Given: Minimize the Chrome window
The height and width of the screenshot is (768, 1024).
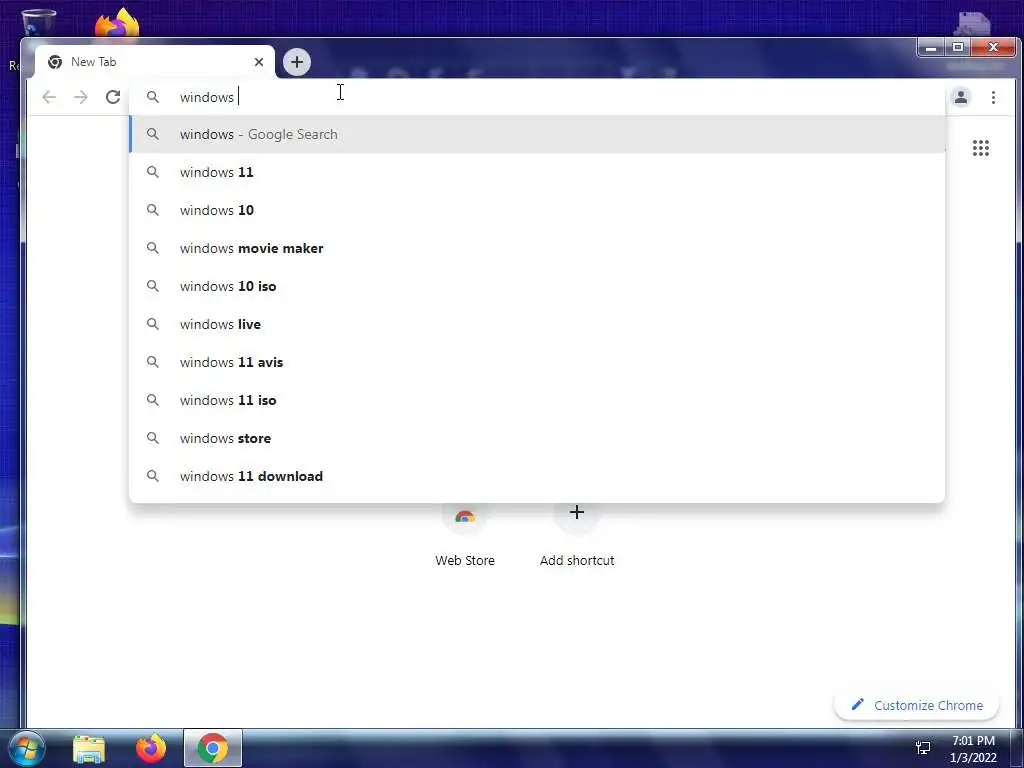Looking at the screenshot, I should tap(932, 47).
